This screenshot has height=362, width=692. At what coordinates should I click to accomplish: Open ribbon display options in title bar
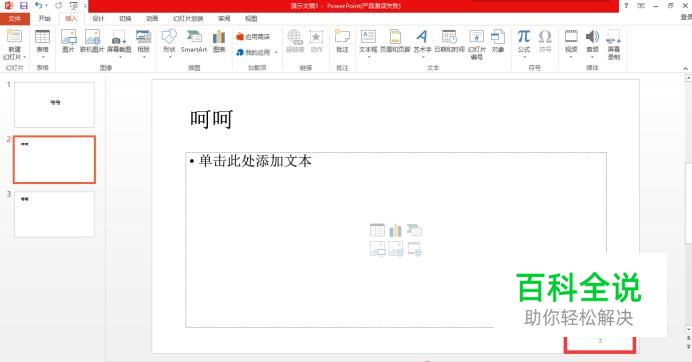coord(641,6)
